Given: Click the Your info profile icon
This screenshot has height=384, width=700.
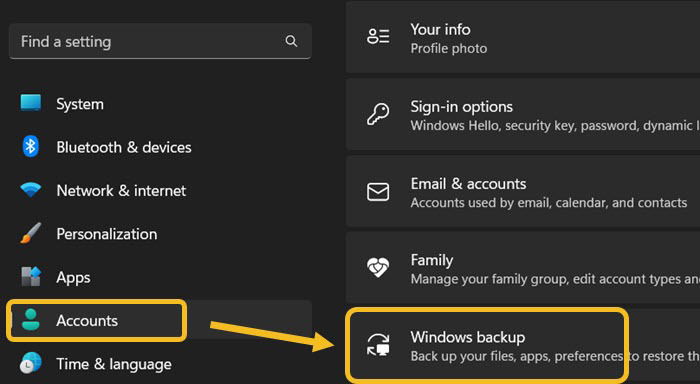Looking at the screenshot, I should click(x=378, y=37).
